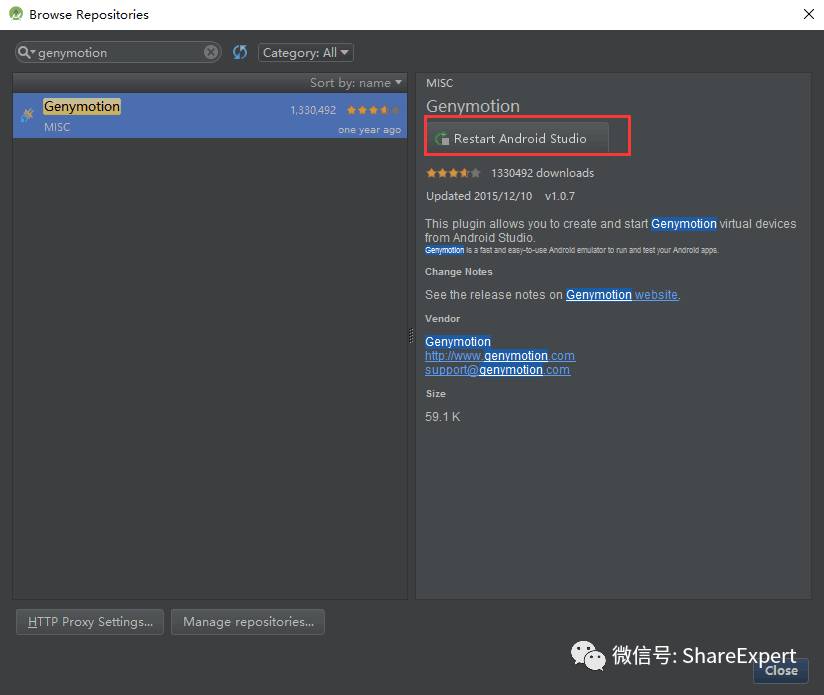Click the 'one year ago' update text
The height and width of the screenshot is (695, 824).
tap(369, 130)
